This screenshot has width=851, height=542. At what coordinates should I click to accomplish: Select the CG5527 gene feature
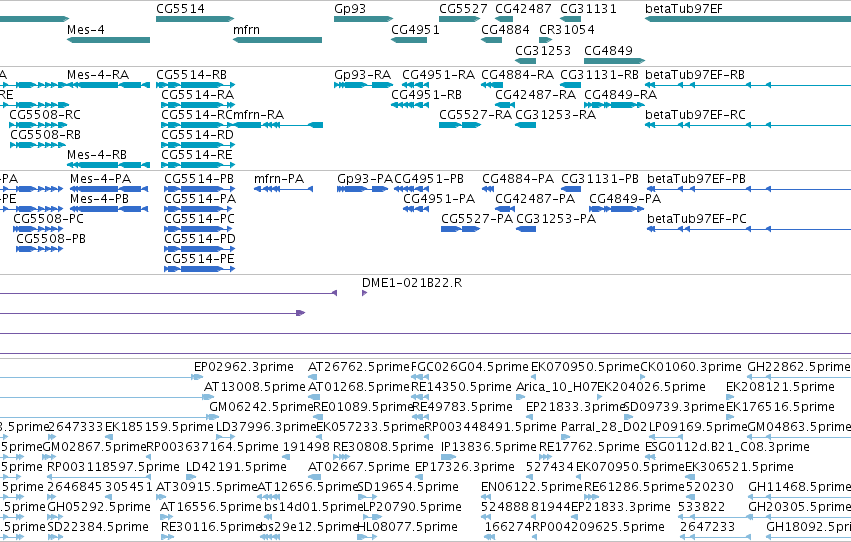[x=460, y=19]
